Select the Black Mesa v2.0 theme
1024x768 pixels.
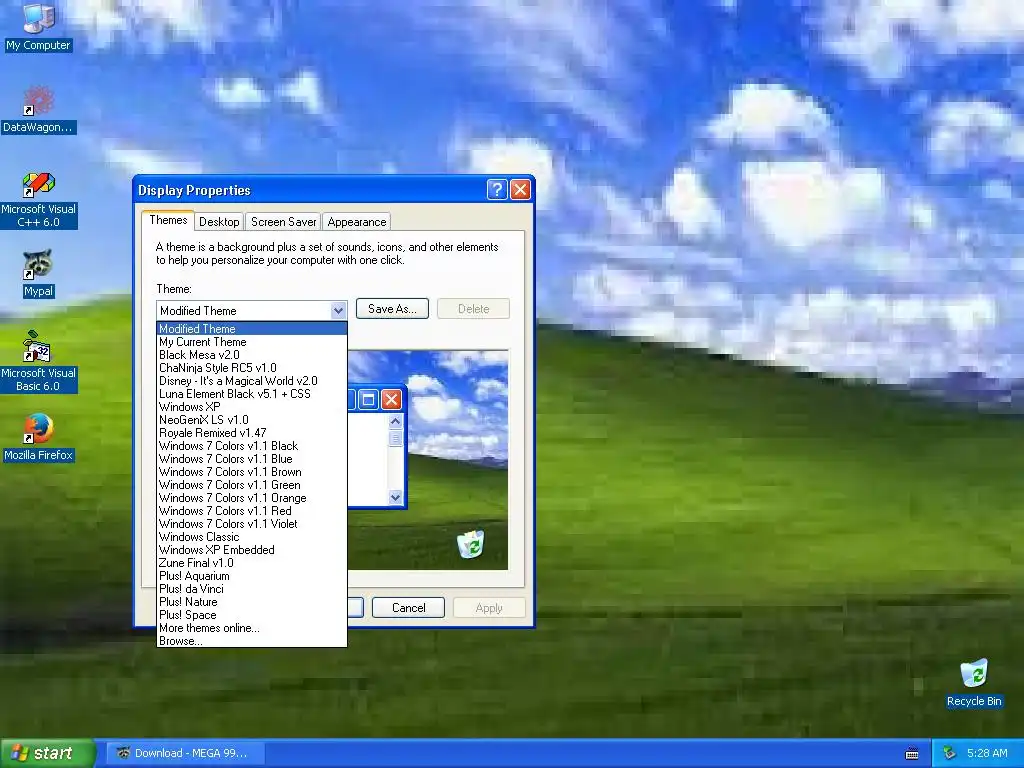pyautogui.click(x=251, y=355)
